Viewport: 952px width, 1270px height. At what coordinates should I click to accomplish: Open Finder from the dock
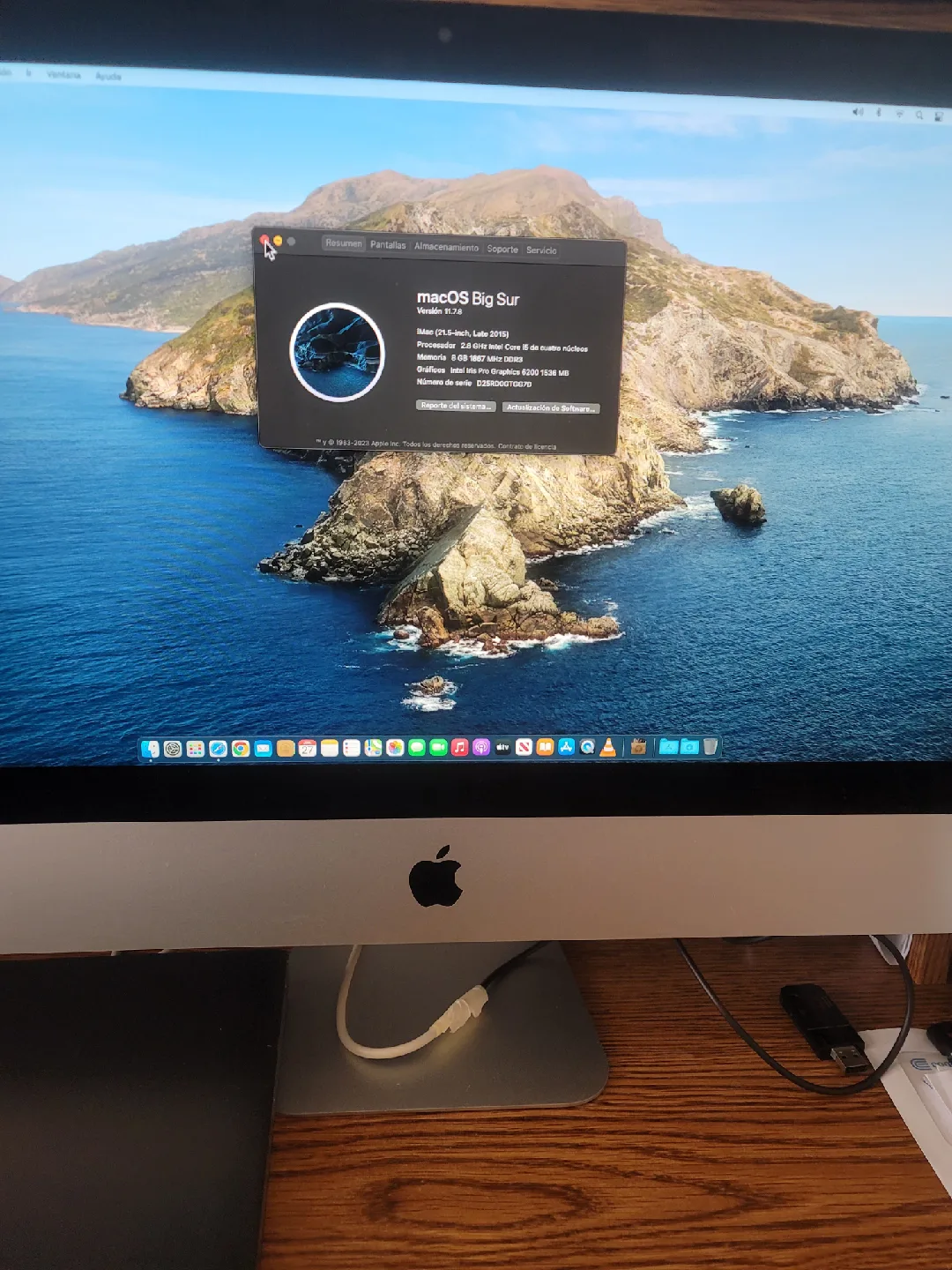point(151,749)
